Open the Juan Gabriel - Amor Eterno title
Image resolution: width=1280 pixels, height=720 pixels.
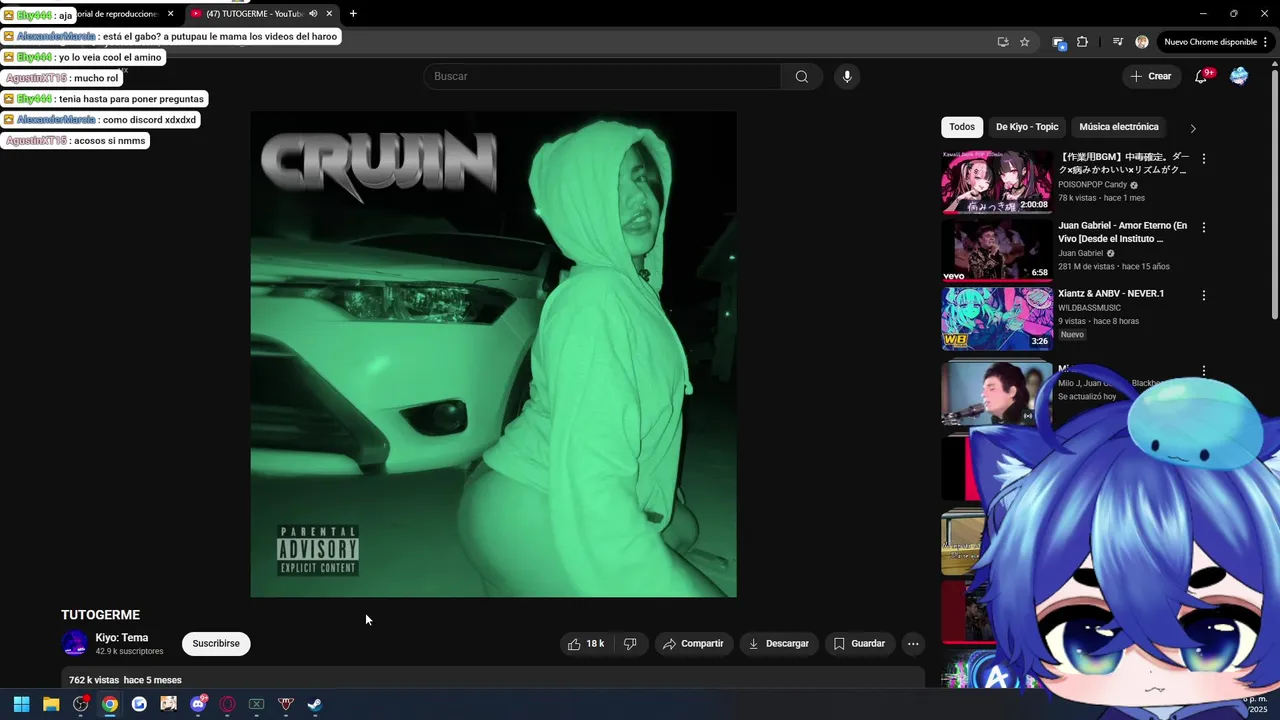click(1123, 233)
